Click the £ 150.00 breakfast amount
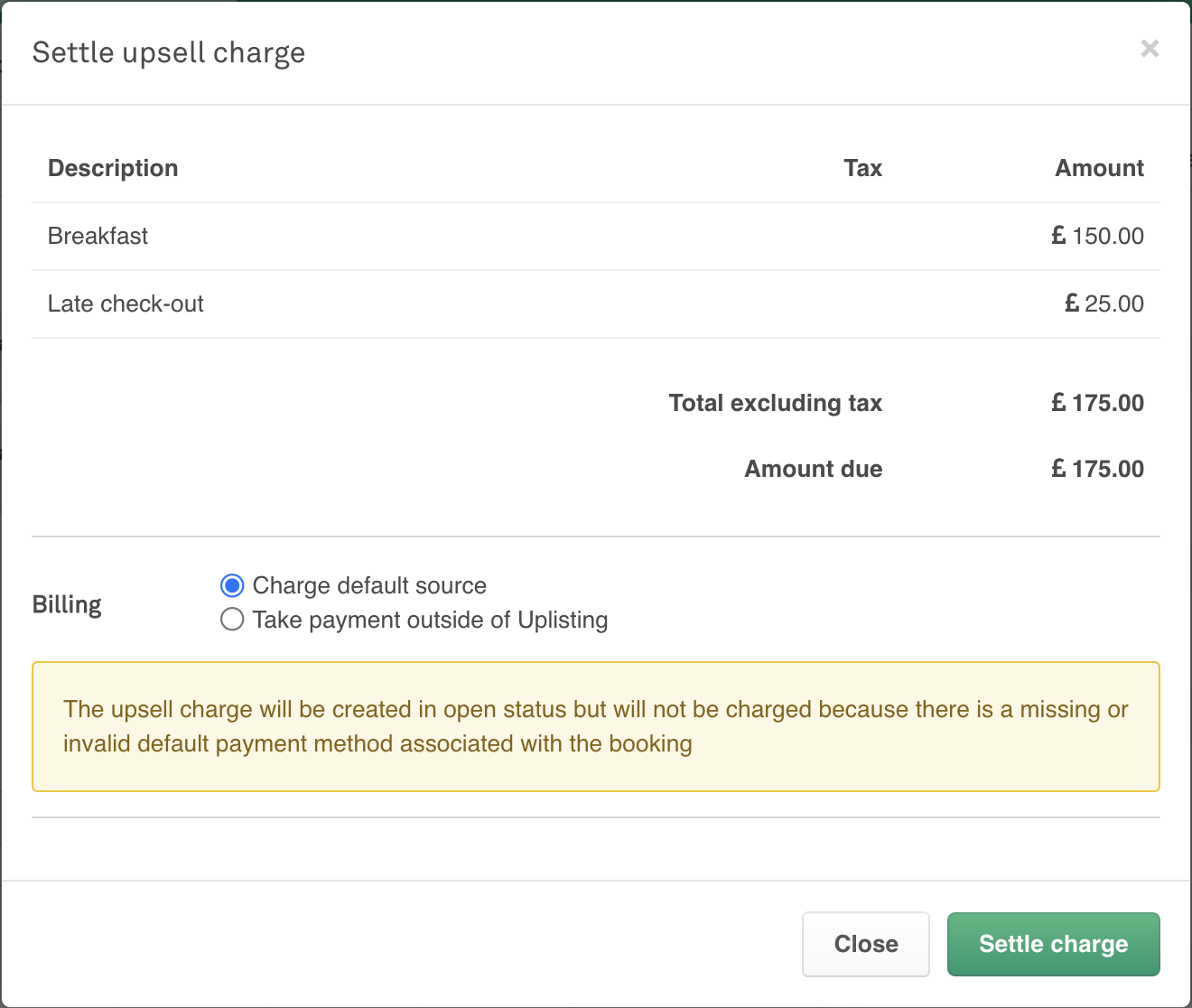The width and height of the screenshot is (1192, 1008). point(1097,237)
